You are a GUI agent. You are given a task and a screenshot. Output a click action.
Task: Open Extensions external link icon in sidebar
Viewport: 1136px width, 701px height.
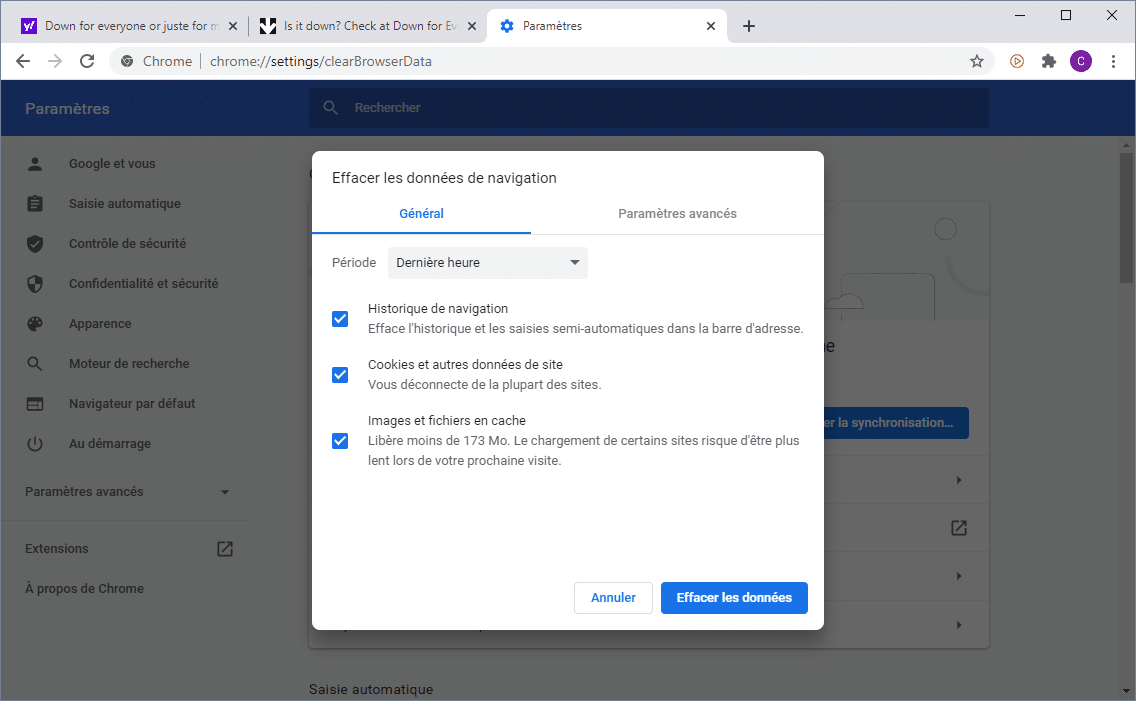click(225, 549)
